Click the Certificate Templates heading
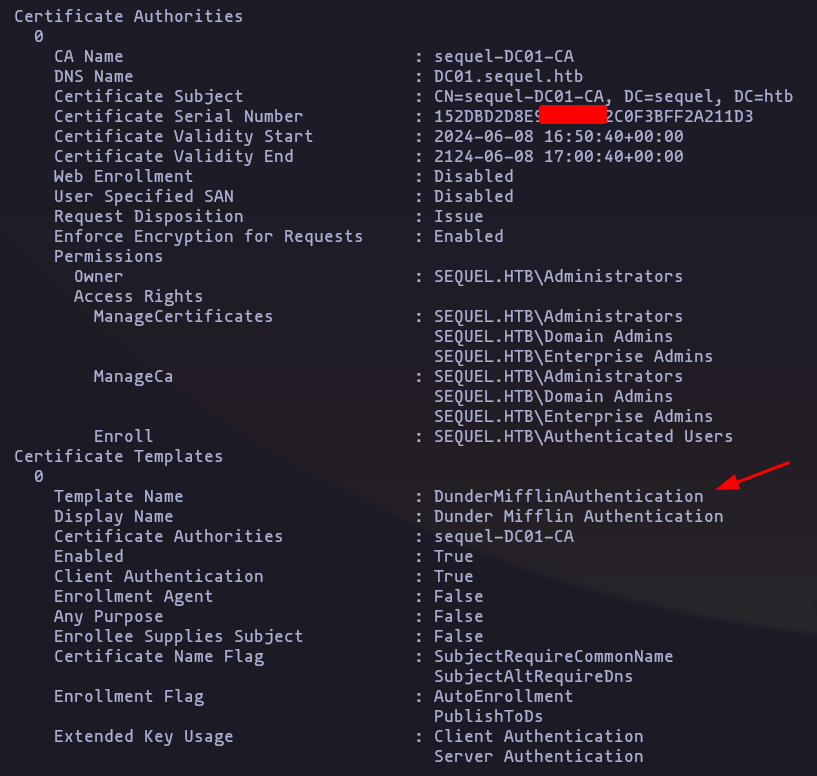 coord(118,456)
